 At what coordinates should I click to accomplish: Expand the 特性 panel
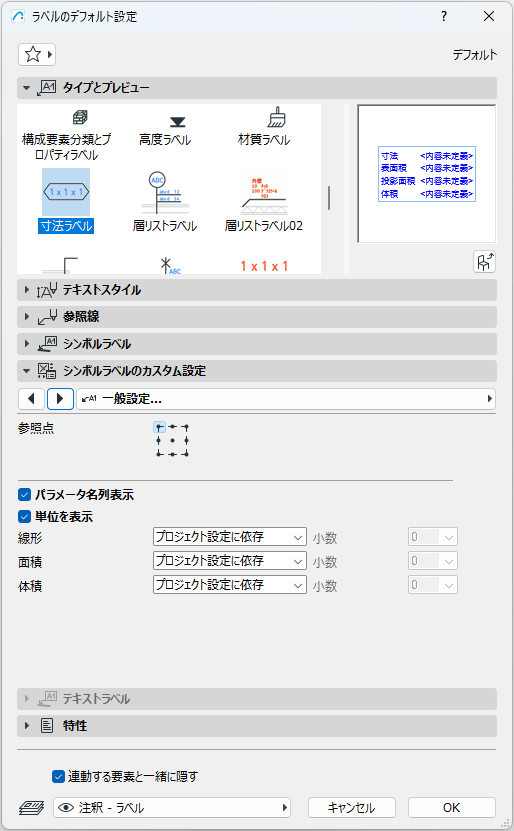click(x=256, y=726)
